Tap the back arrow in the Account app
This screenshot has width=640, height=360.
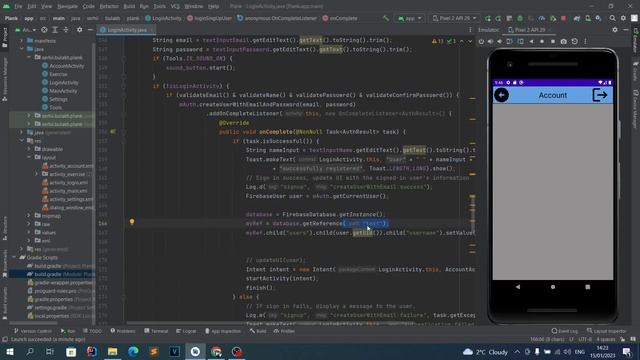tap(502, 95)
